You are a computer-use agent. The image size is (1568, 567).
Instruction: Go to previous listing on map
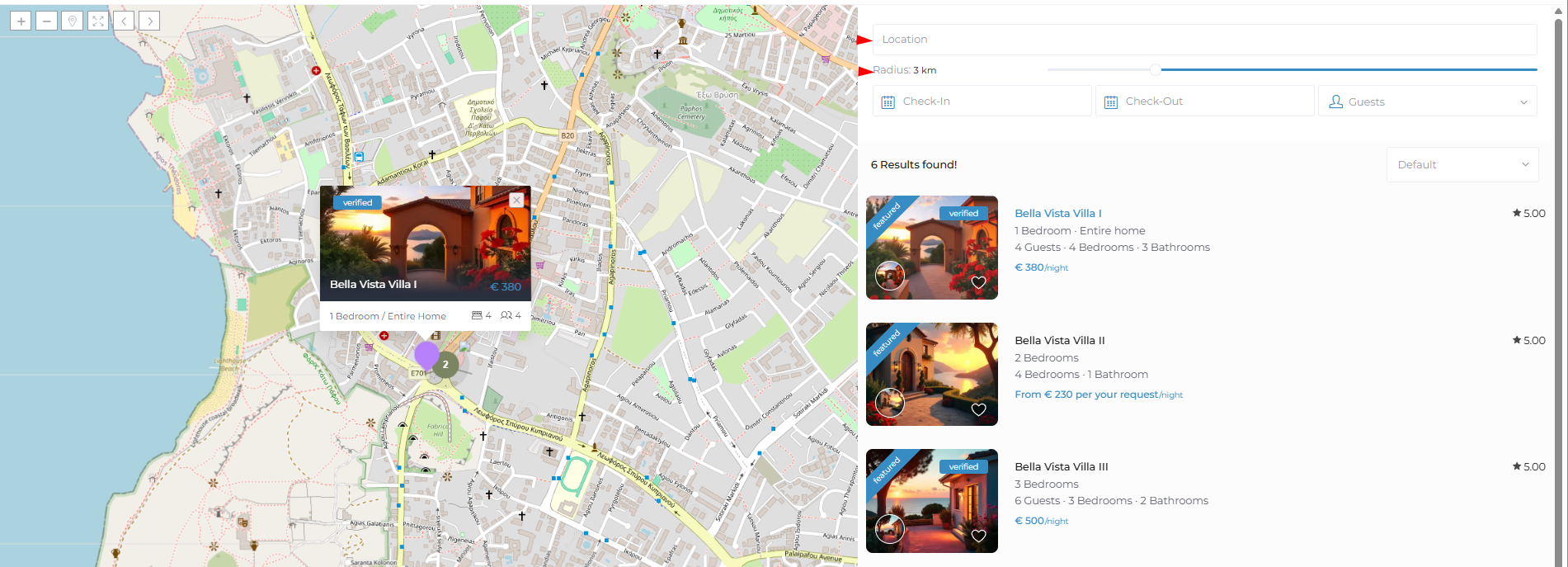(x=124, y=21)
